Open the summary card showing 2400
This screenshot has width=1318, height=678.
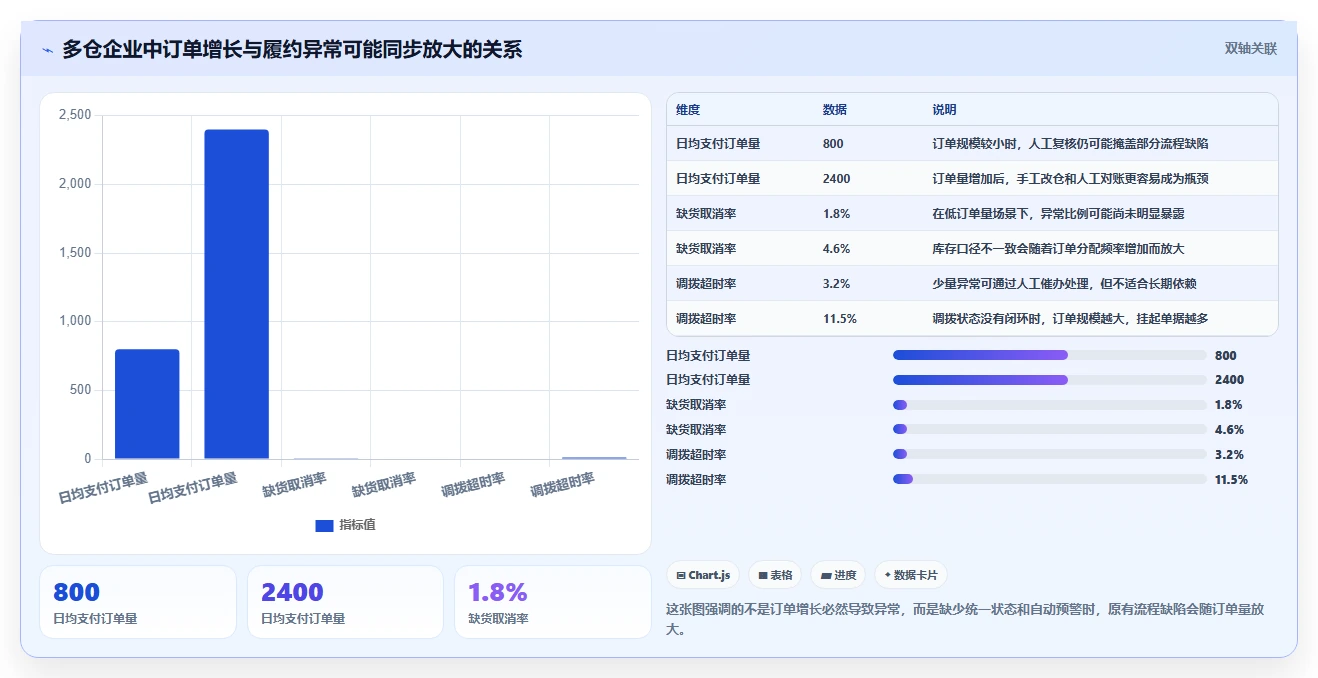[x=345, y=602]
